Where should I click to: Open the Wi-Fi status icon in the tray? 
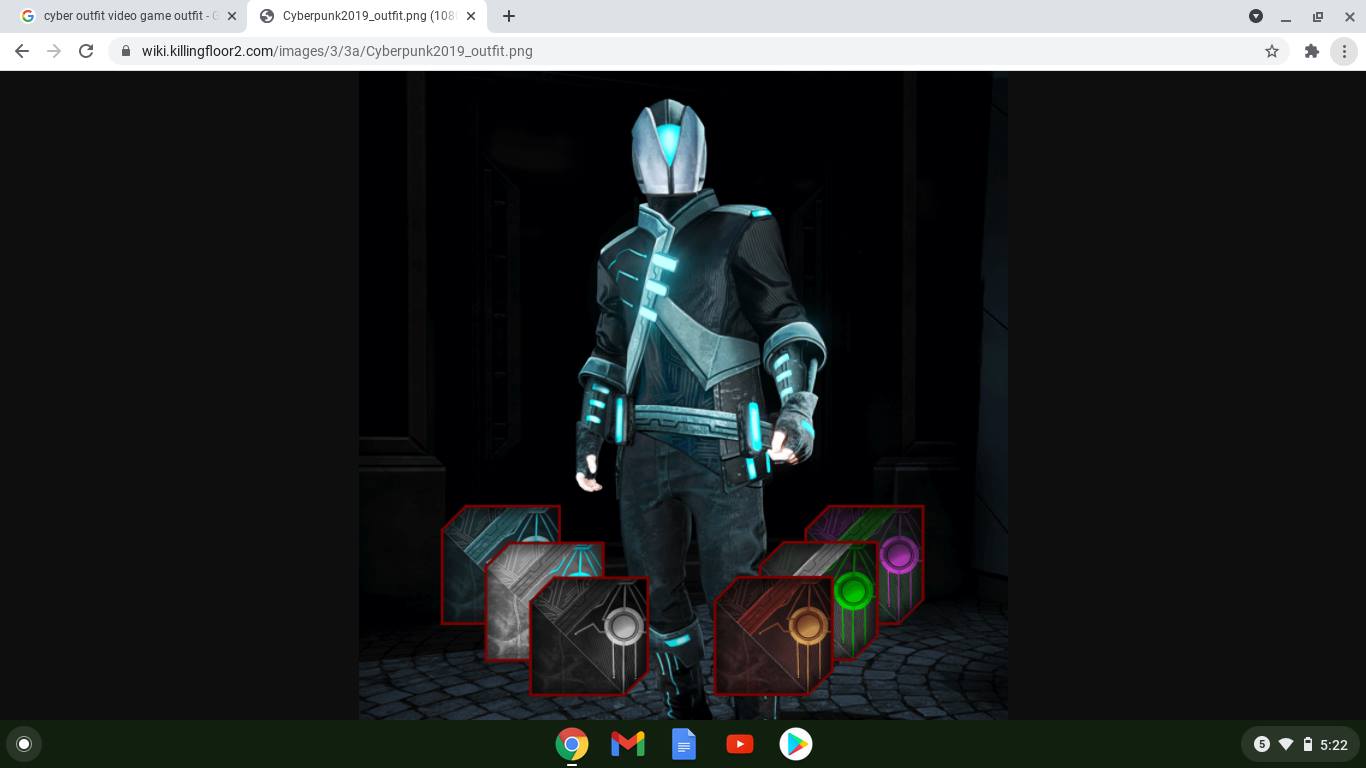pos(1286,744)
